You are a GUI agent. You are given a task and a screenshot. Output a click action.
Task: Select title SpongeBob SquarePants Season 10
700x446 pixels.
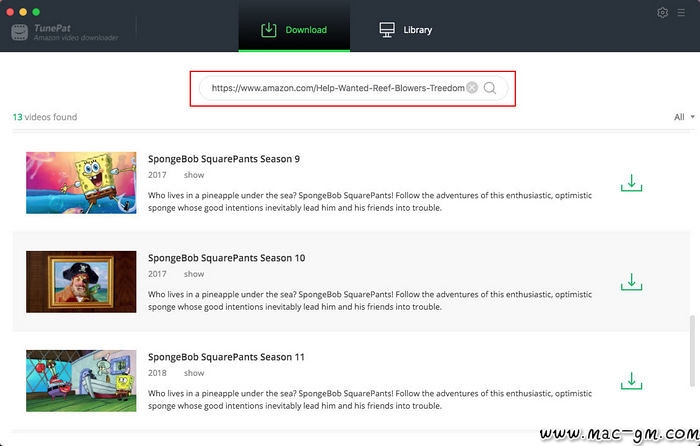pyautogui.click(x=227, y=258)
